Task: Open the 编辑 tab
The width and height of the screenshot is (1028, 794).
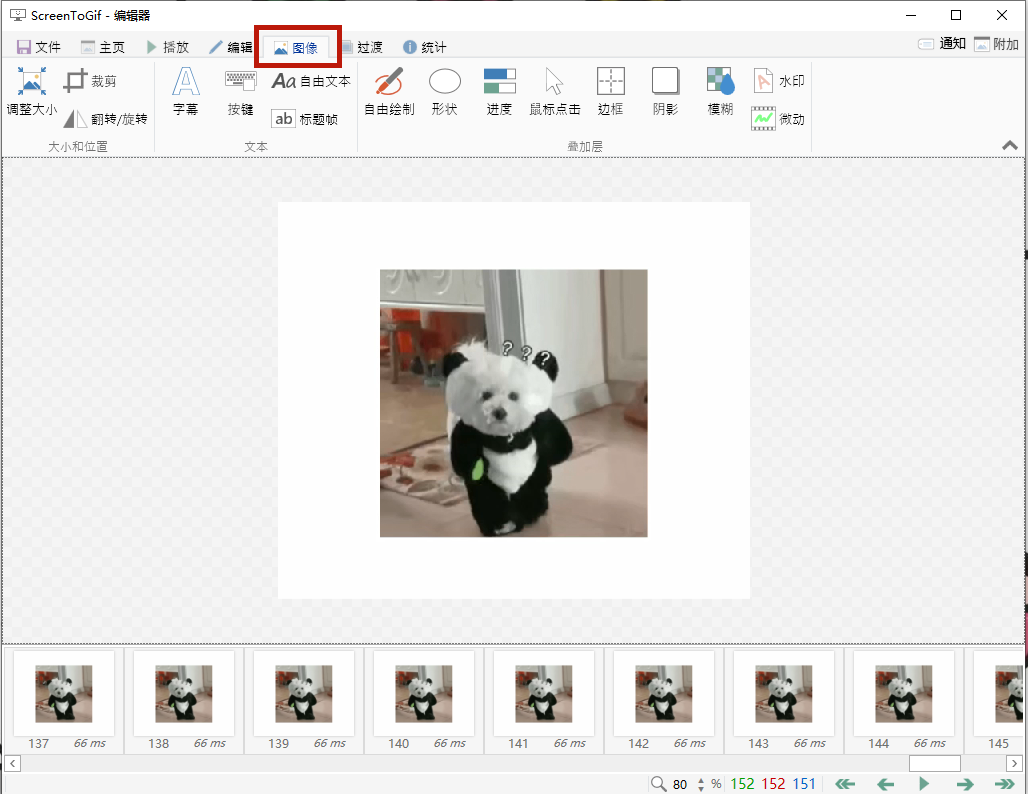Action: [230, 47]
